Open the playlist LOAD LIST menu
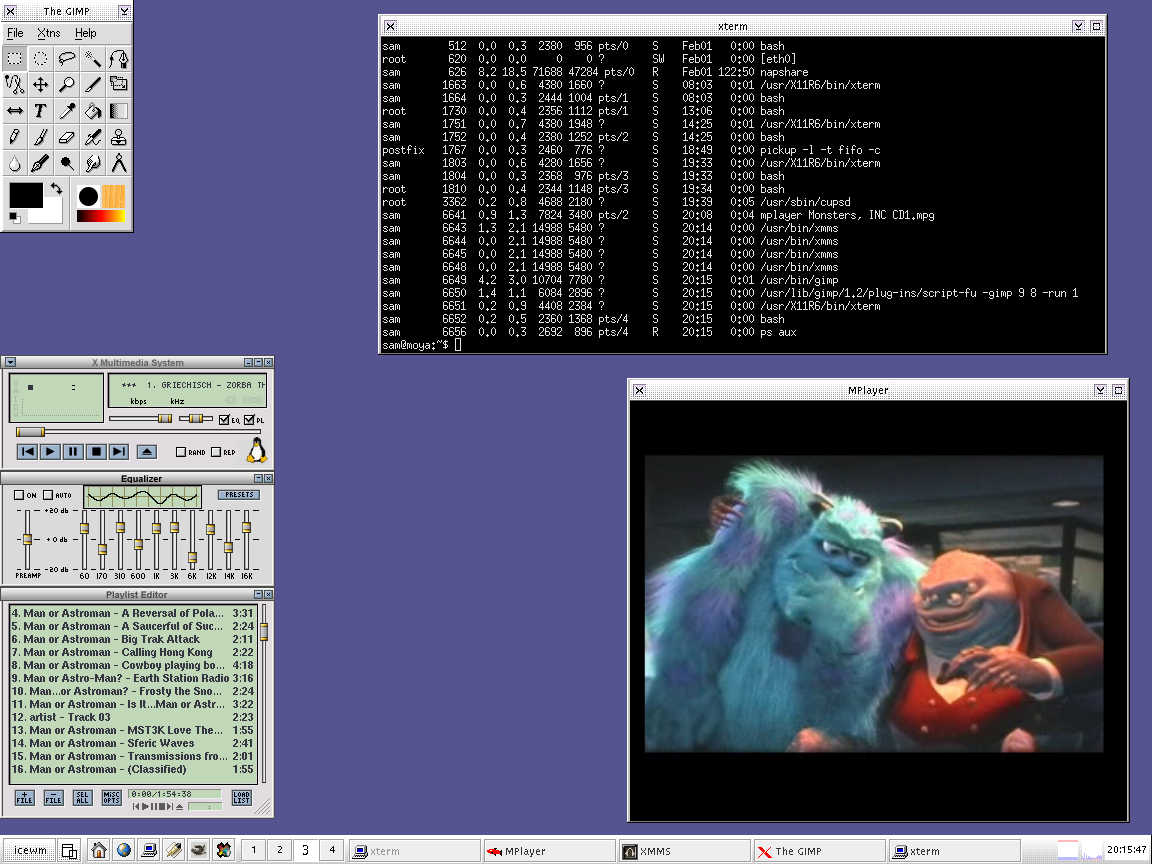This screenshot has width=1152, height=864. (241, 797)
